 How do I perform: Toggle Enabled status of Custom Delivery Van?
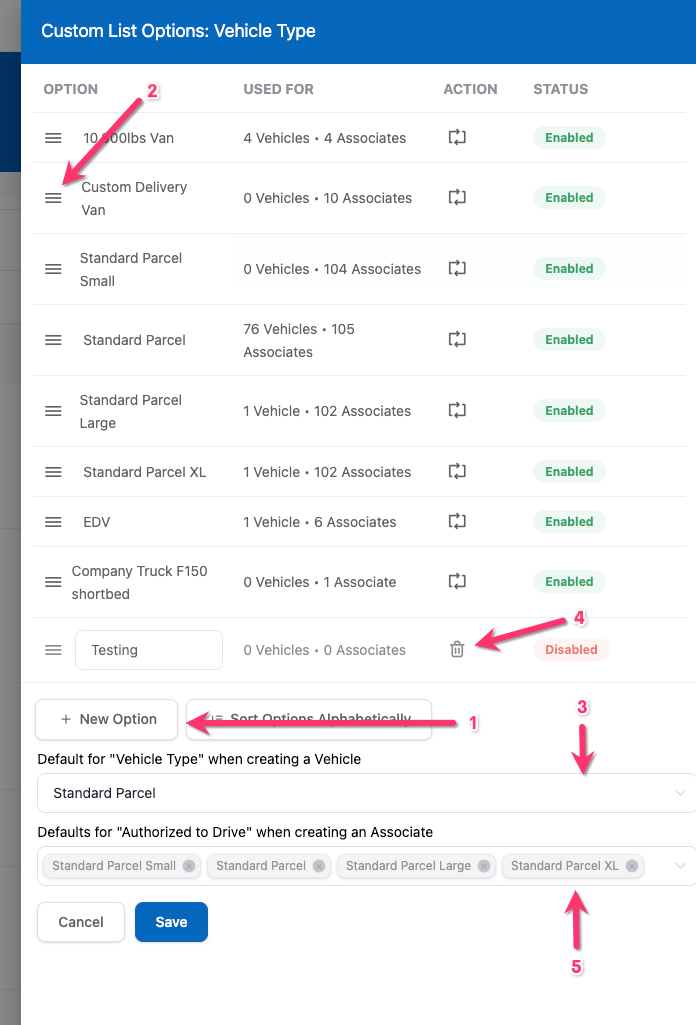coord(569,198)
